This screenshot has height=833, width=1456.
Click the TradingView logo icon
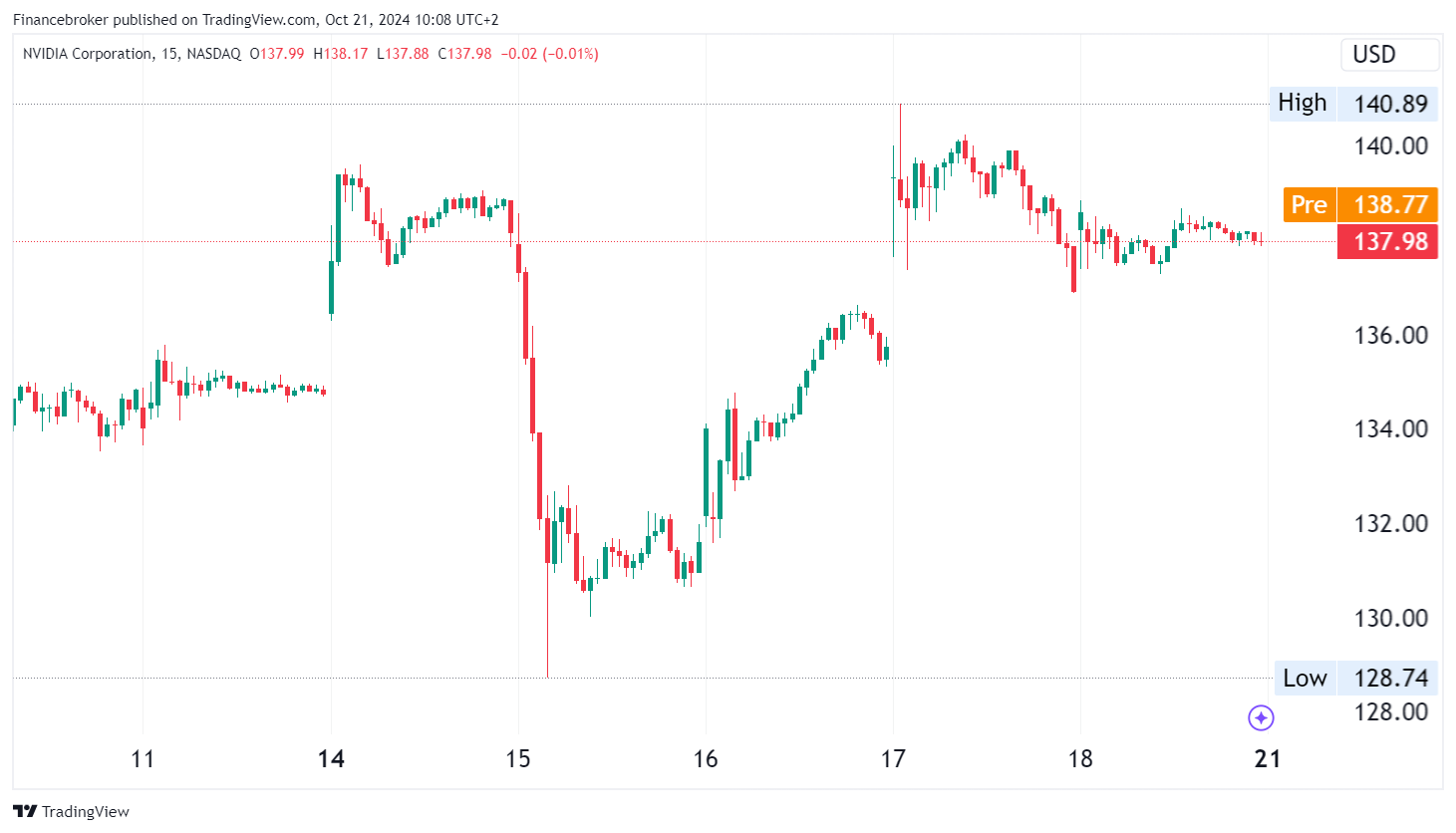(25, 811)
